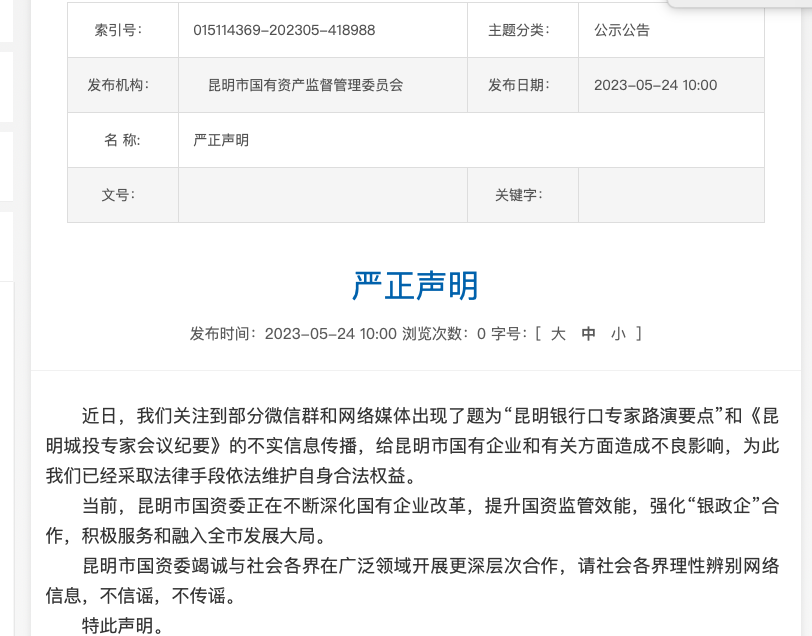The image size is (812, 636).
Task: Click publisher 昆明市国有资产监督管理委员会 in table
Action: 305,85
